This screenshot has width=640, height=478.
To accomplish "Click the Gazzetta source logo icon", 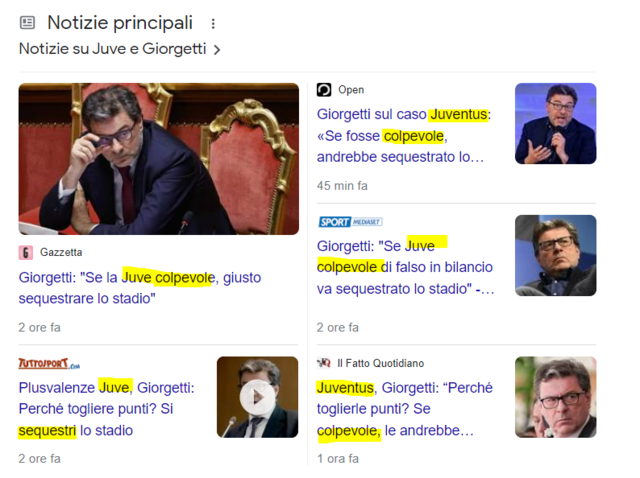I will (25, 253).
